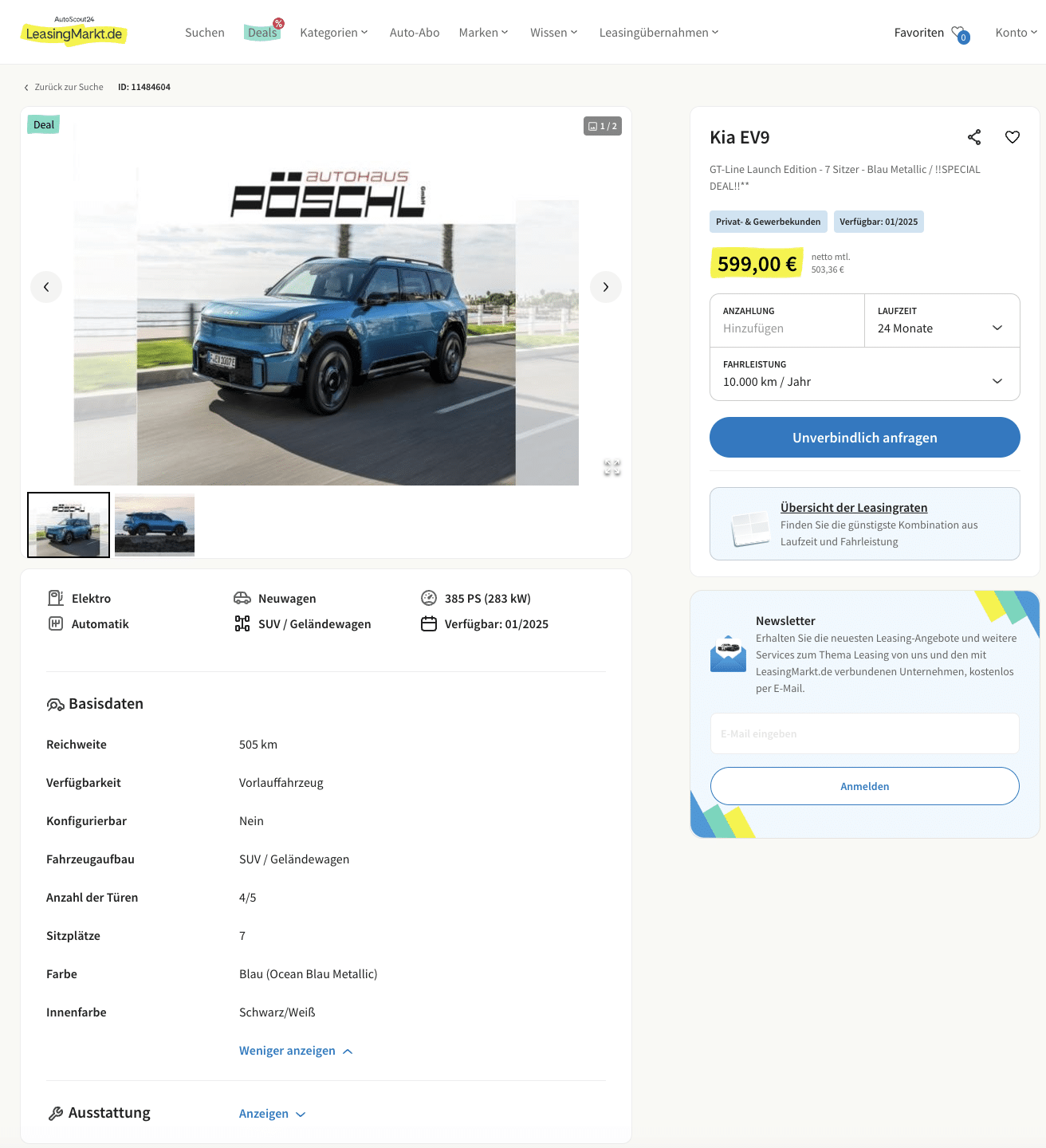The image size is (1046, 1148).
Task: Open Suchen in the navigation
Action: coord(205,33)
